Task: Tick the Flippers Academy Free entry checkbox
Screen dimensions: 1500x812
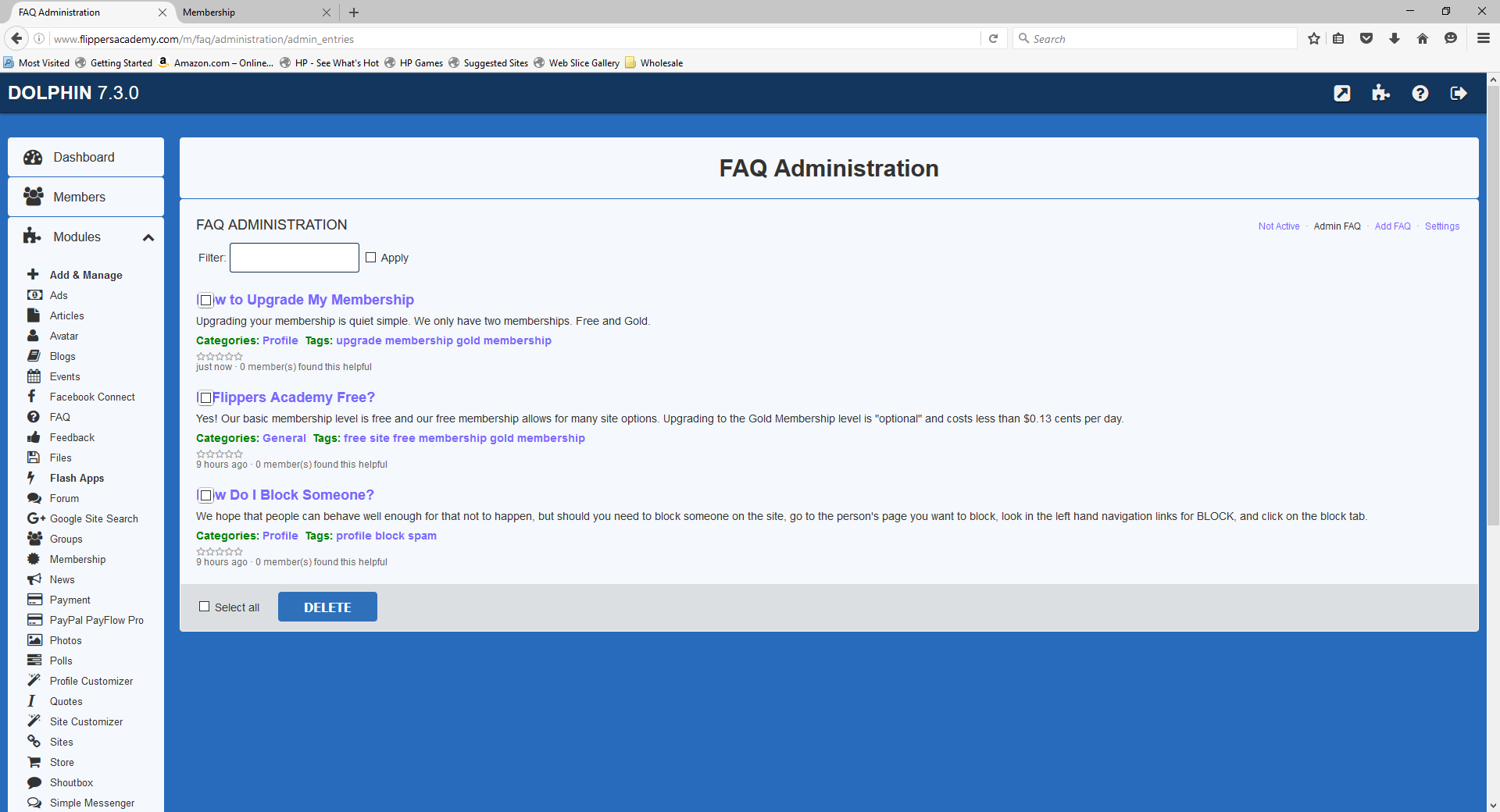Action: (205, 398)
